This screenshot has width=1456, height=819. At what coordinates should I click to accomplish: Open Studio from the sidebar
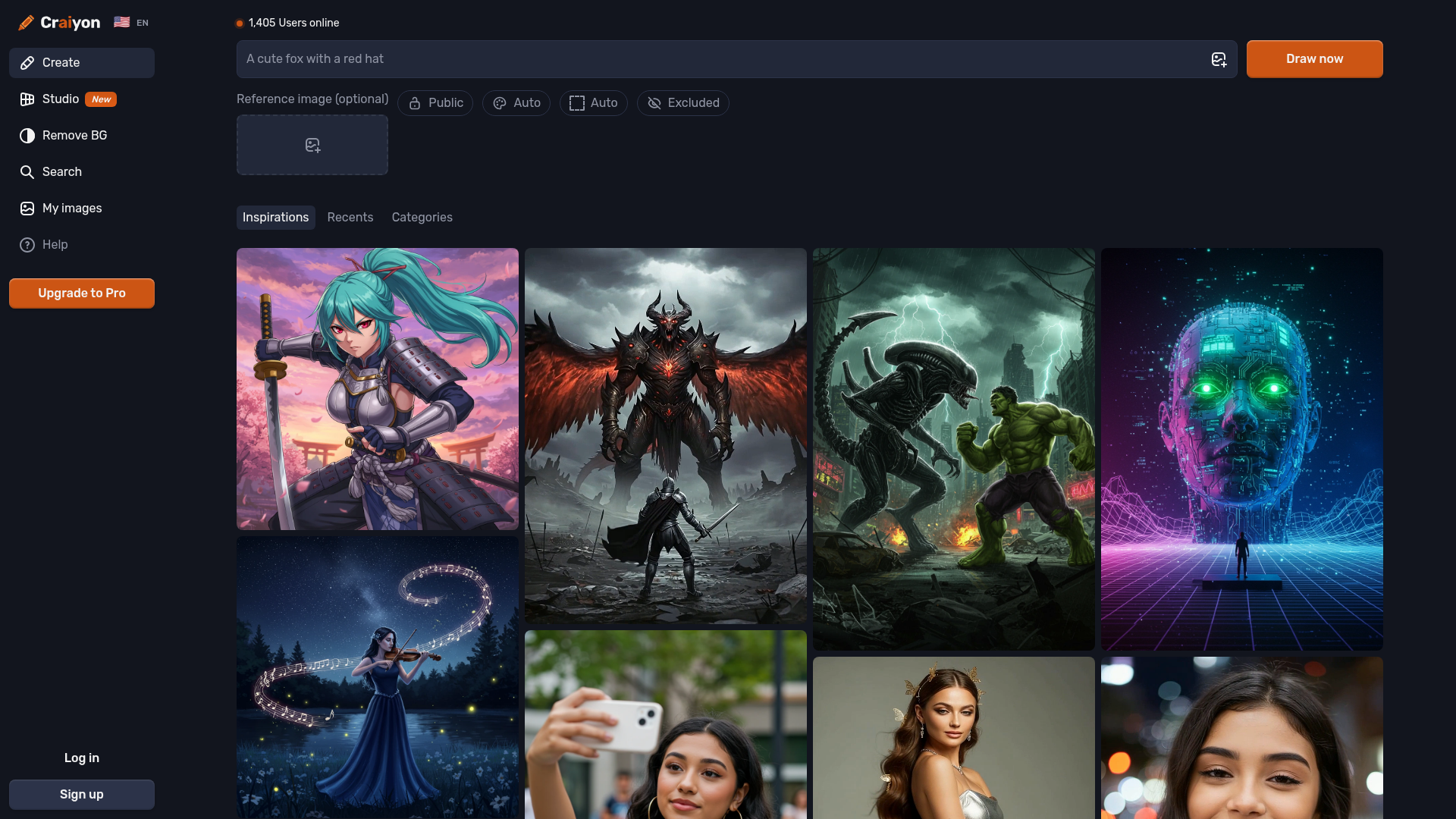click(x=82, y=99)
